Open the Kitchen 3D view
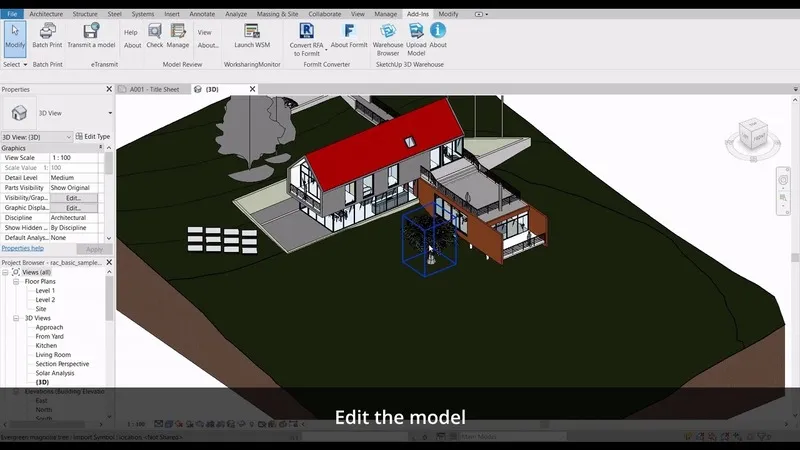Image resolution: width=800 pixels, height=450 pixels. tap(46, 345)
